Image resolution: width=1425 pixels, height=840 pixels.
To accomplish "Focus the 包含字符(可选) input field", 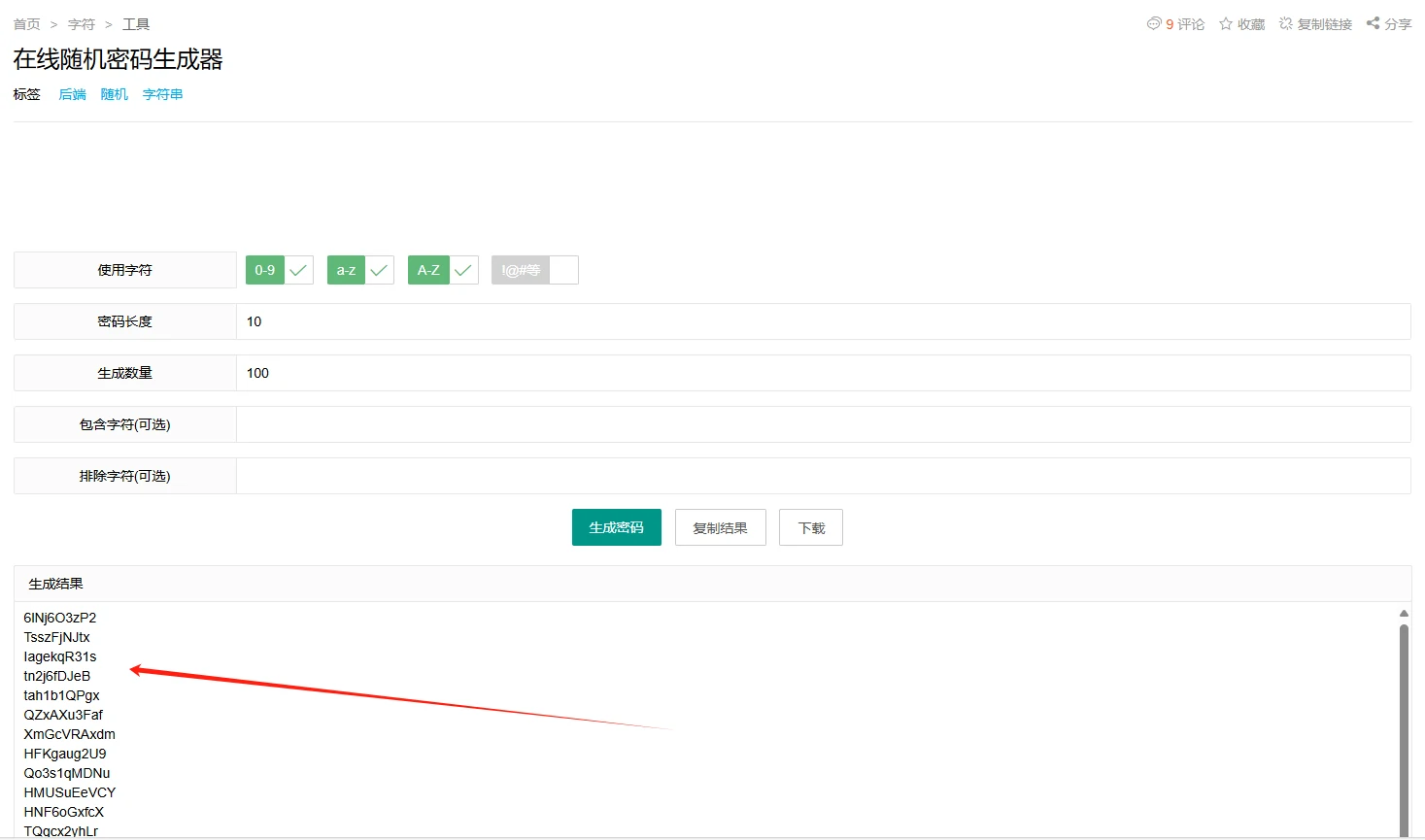I will coord(824,424).
